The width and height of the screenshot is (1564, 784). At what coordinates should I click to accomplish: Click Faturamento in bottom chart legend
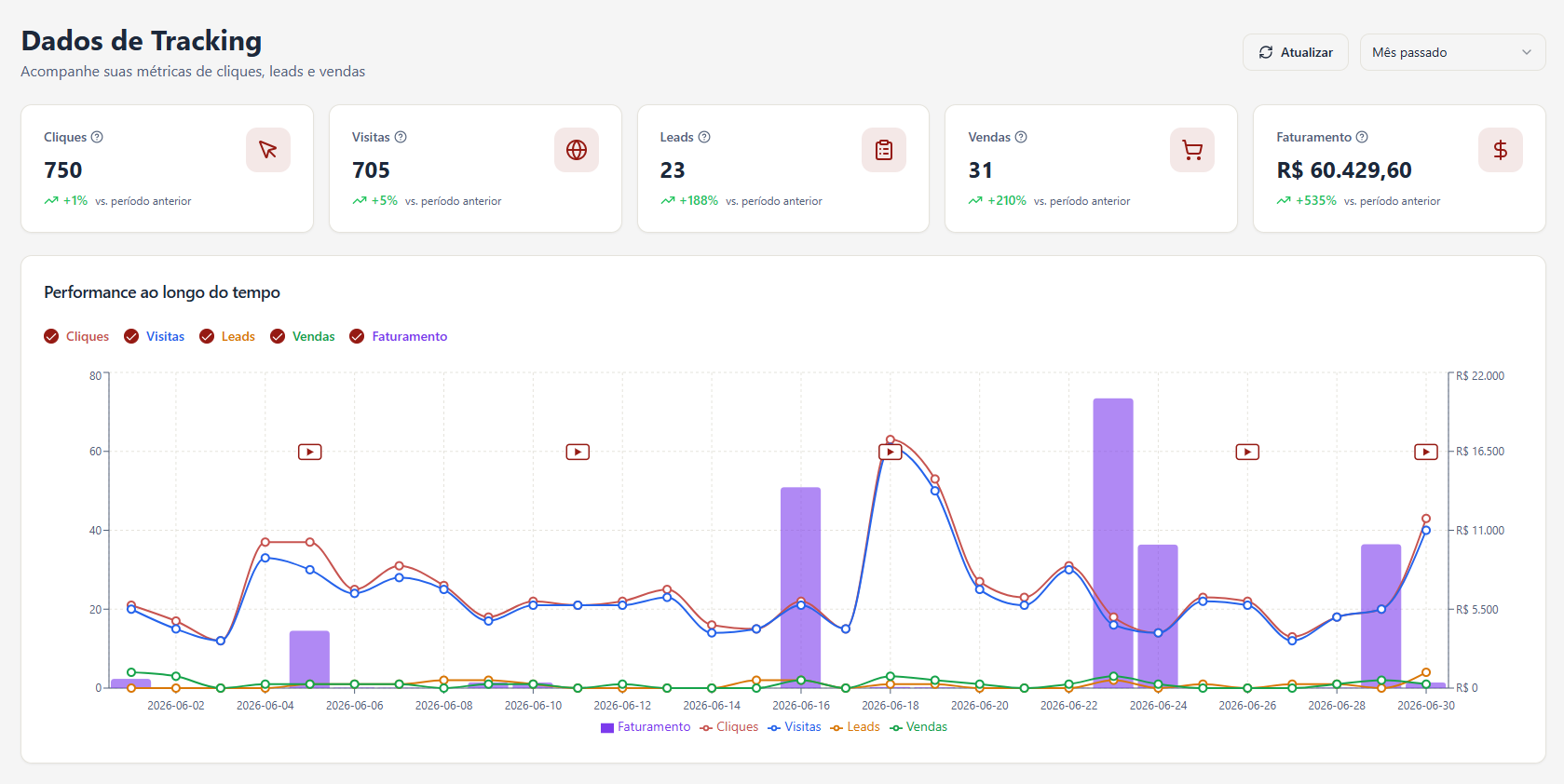646,727
